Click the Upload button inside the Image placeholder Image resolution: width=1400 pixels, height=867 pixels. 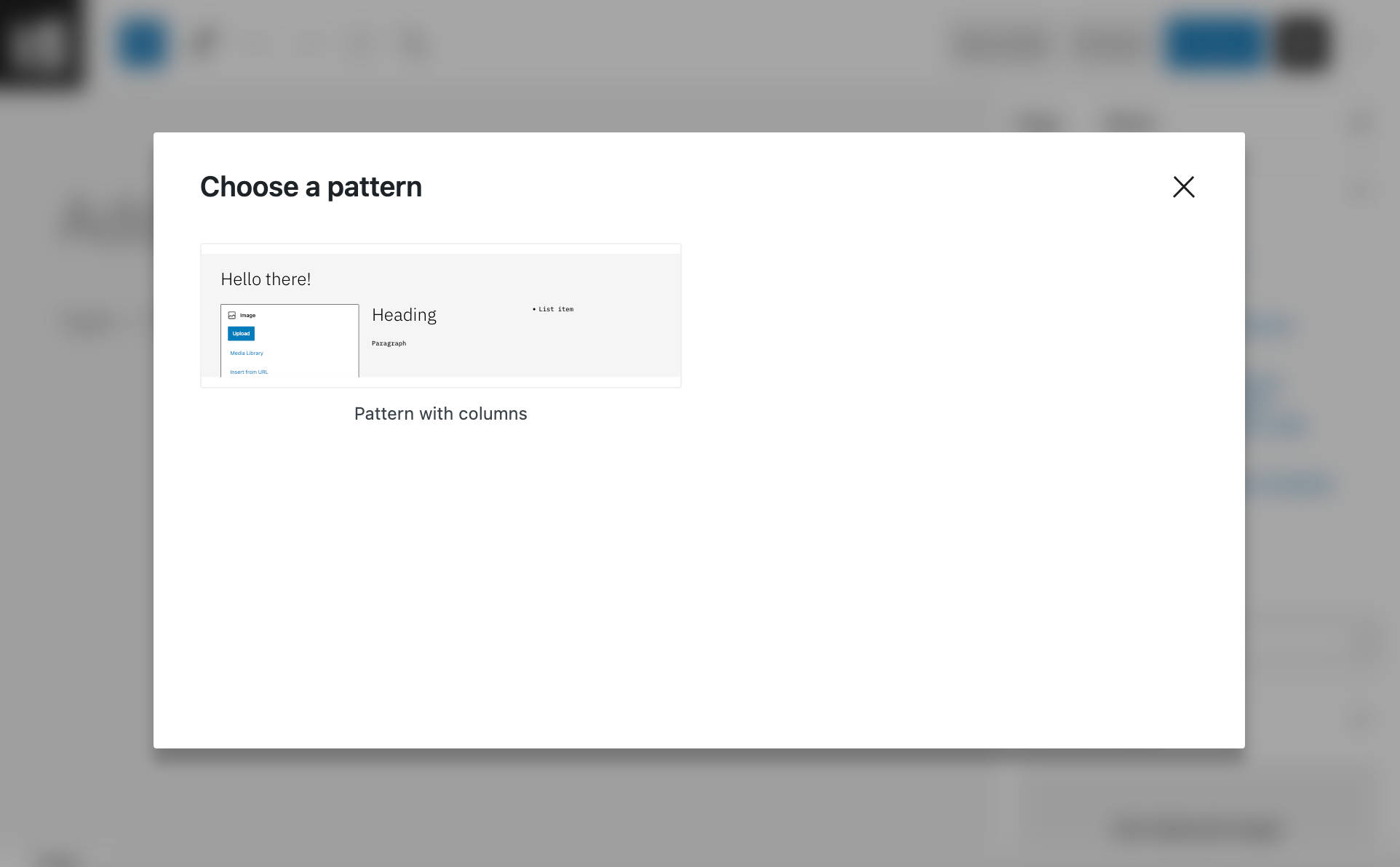coord(240,333)
